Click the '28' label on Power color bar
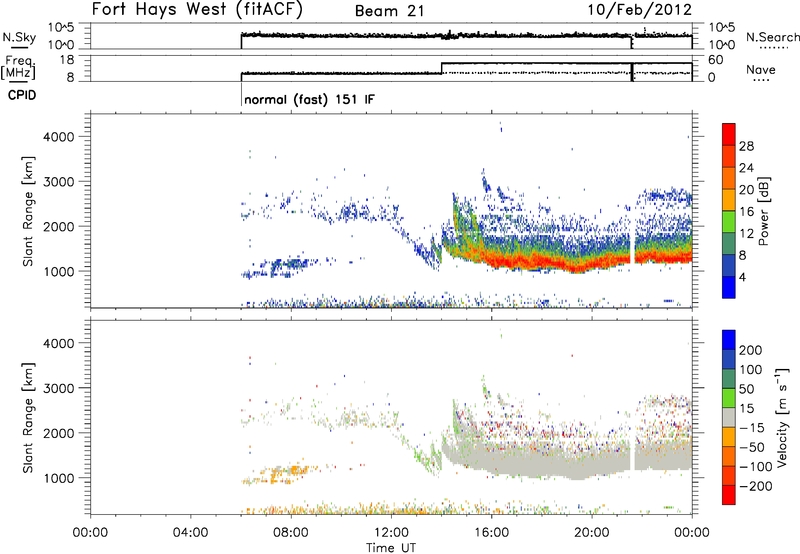800x554 pixels. point(746,146)
